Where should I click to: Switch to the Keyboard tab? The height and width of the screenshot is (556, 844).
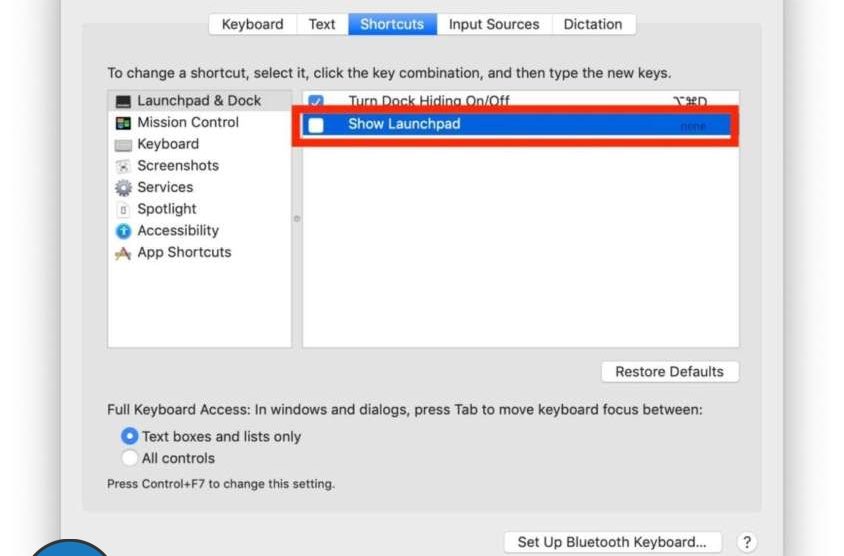pos(252,24)
